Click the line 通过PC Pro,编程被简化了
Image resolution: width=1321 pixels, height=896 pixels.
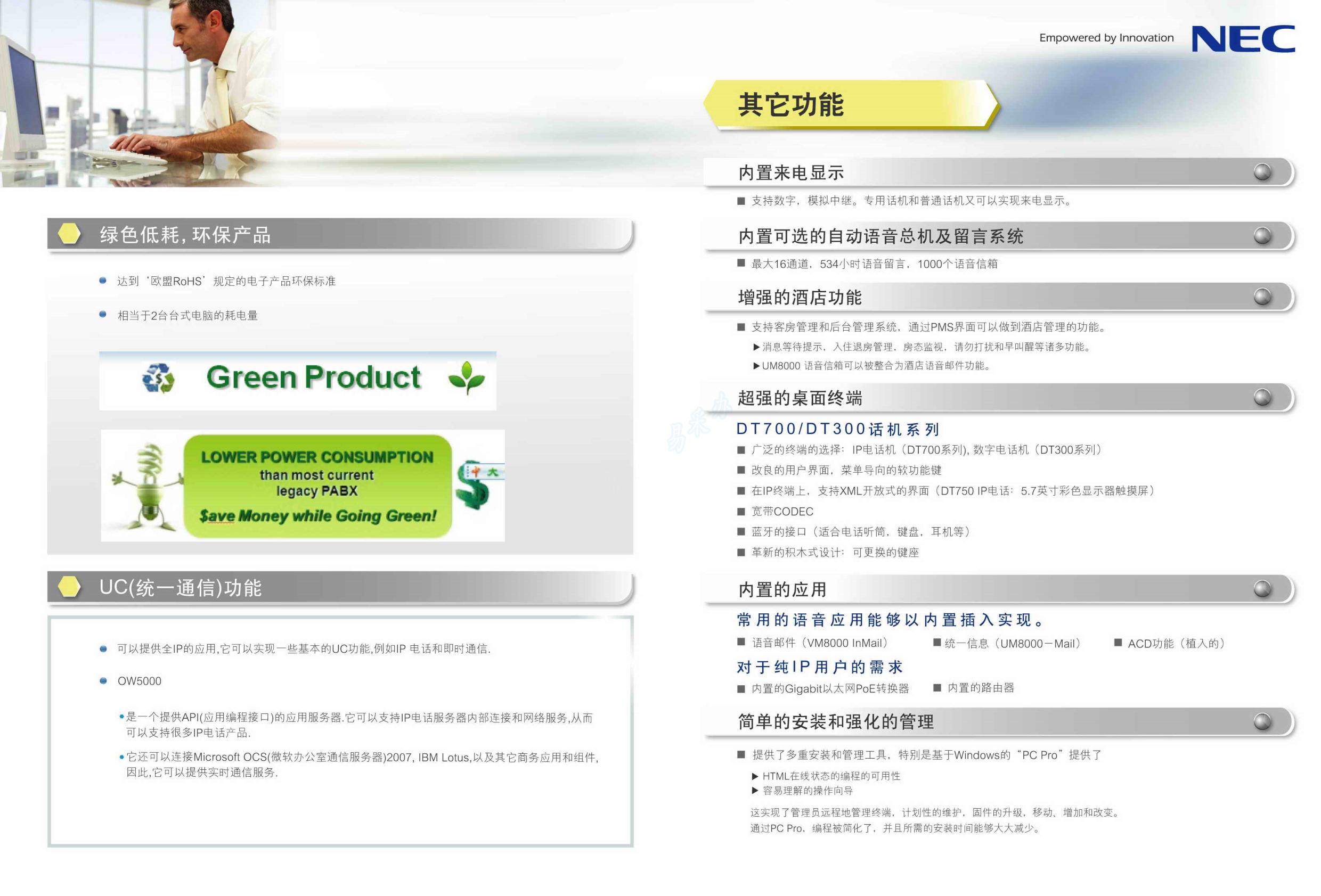(896, 828)
